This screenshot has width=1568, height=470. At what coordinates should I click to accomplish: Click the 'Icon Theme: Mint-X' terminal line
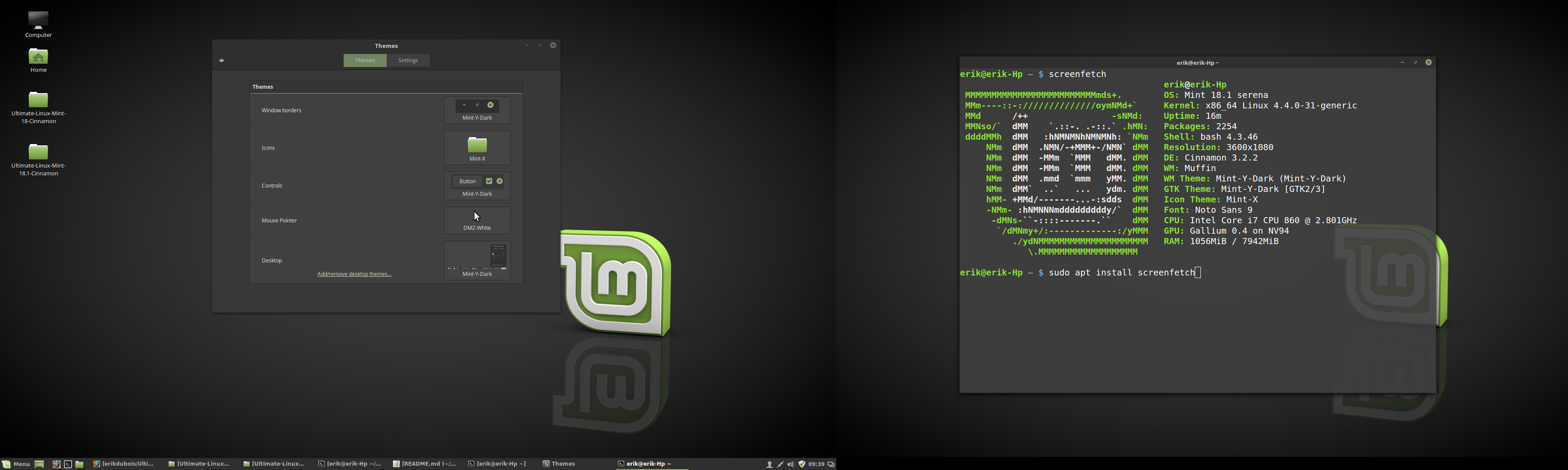1211,200
